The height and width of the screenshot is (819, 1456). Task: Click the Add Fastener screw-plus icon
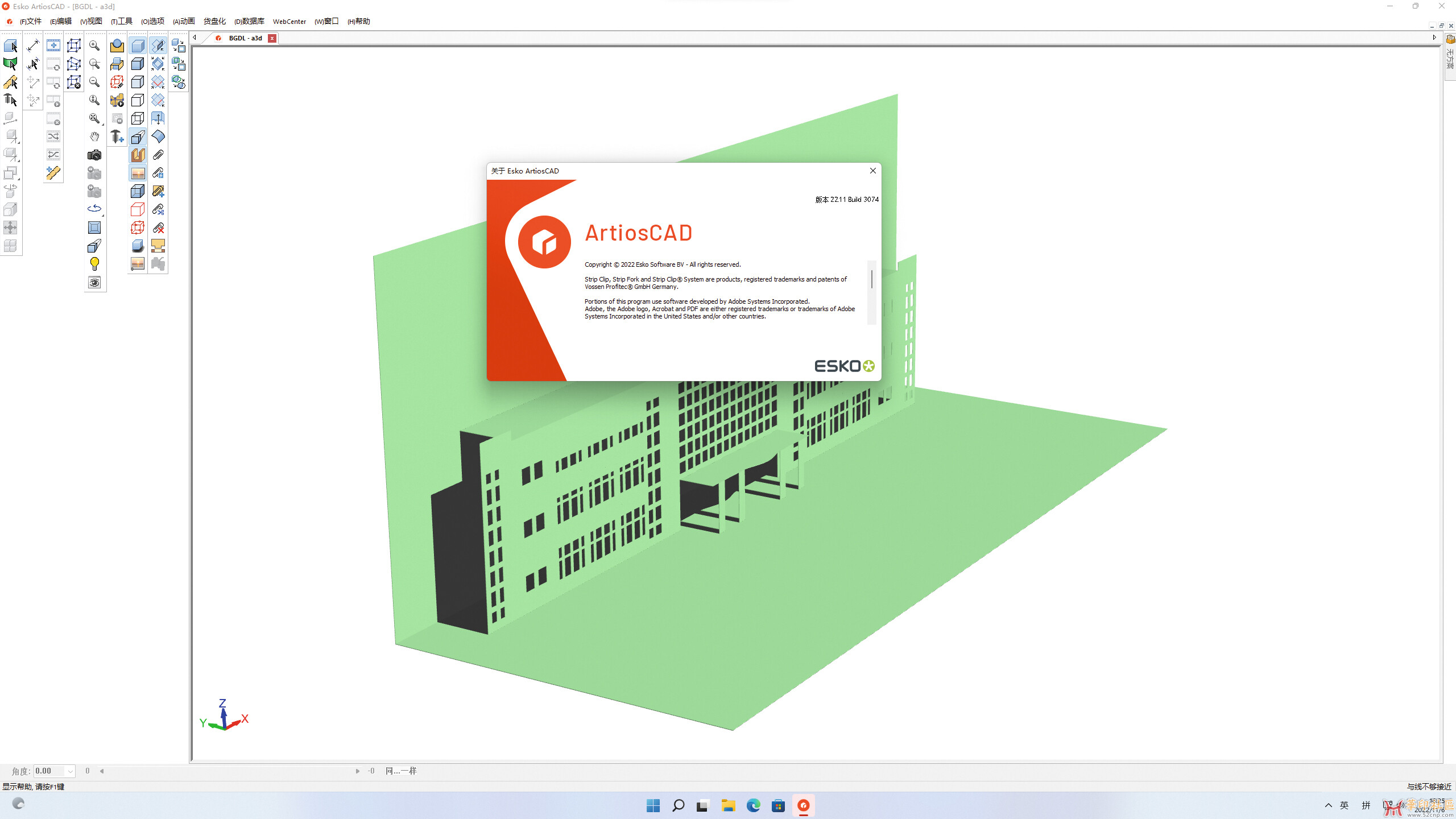117,136
